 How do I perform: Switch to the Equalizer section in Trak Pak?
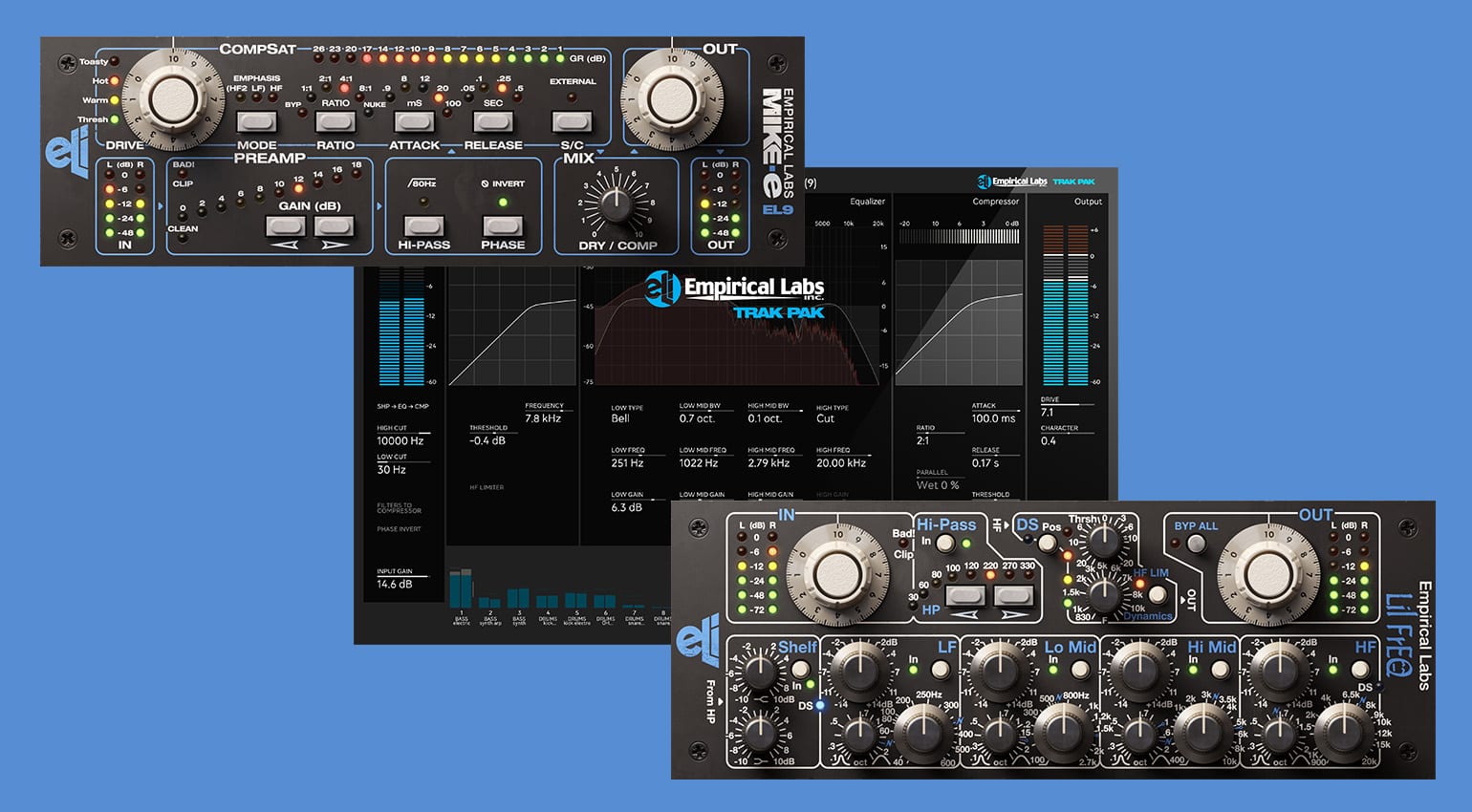pyautogui.click(x=866, y=202)
